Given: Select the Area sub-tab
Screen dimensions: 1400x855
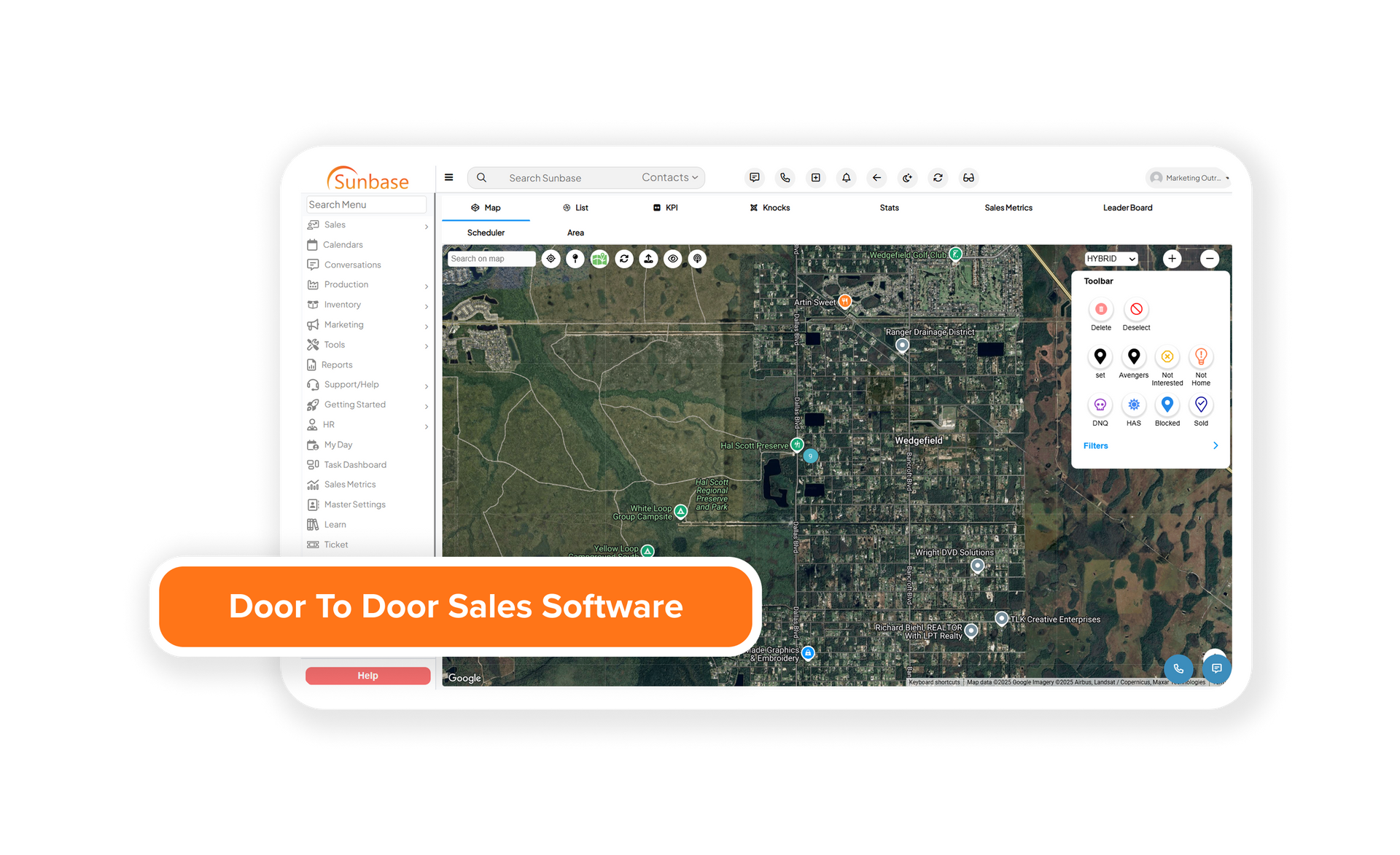Looking at the screenshot, I should coord(576,233).
